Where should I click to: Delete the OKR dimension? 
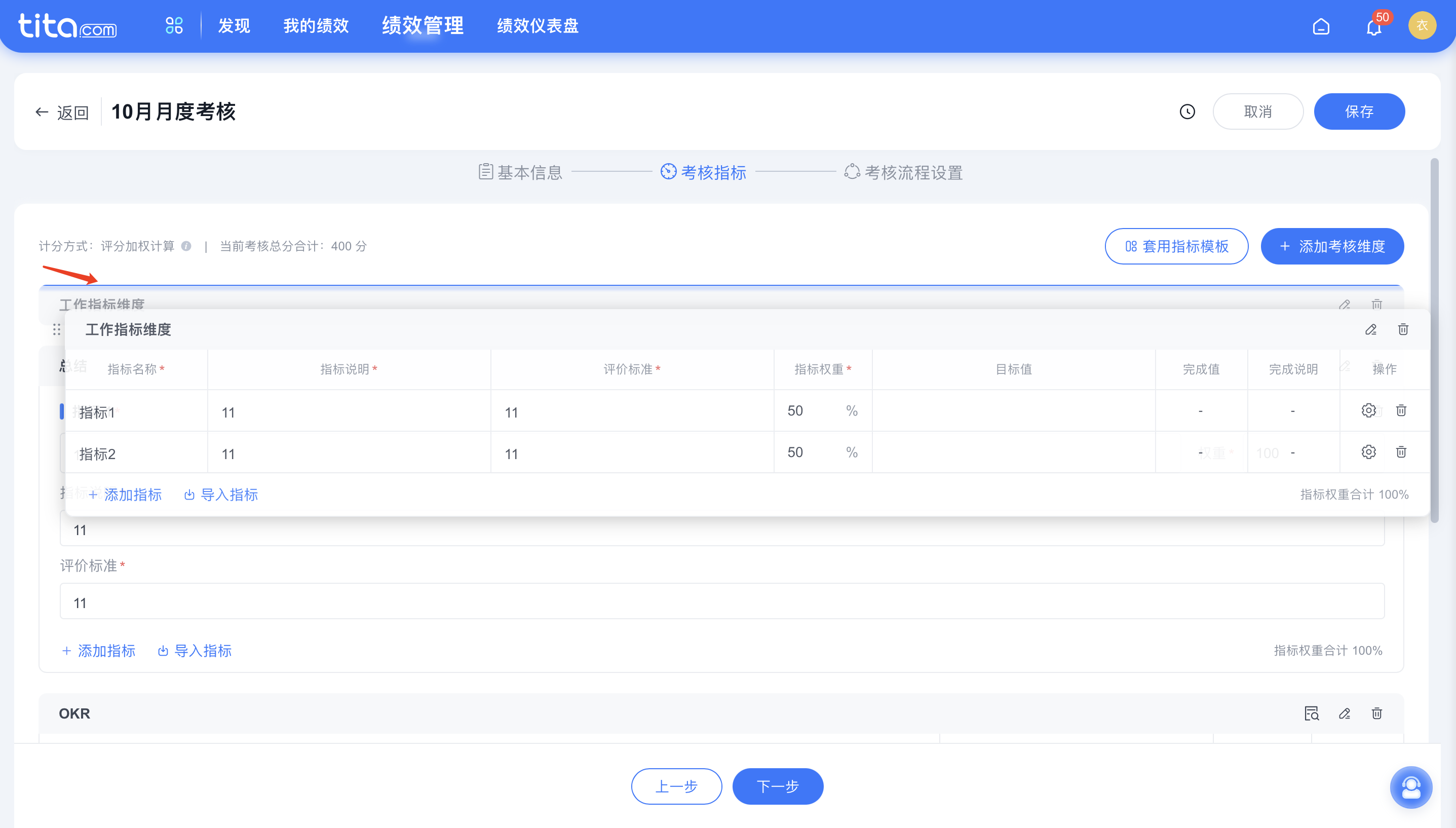tap(1376, 713)
